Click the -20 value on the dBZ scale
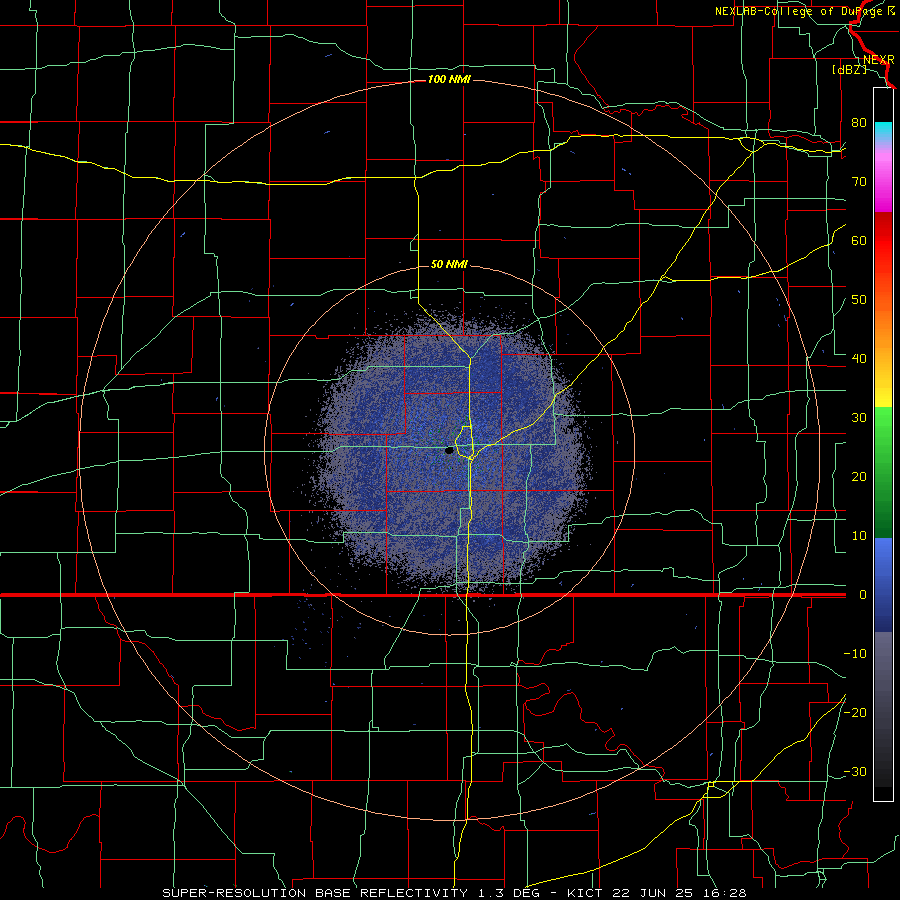900x900 pixels. [x=855, y=713]
